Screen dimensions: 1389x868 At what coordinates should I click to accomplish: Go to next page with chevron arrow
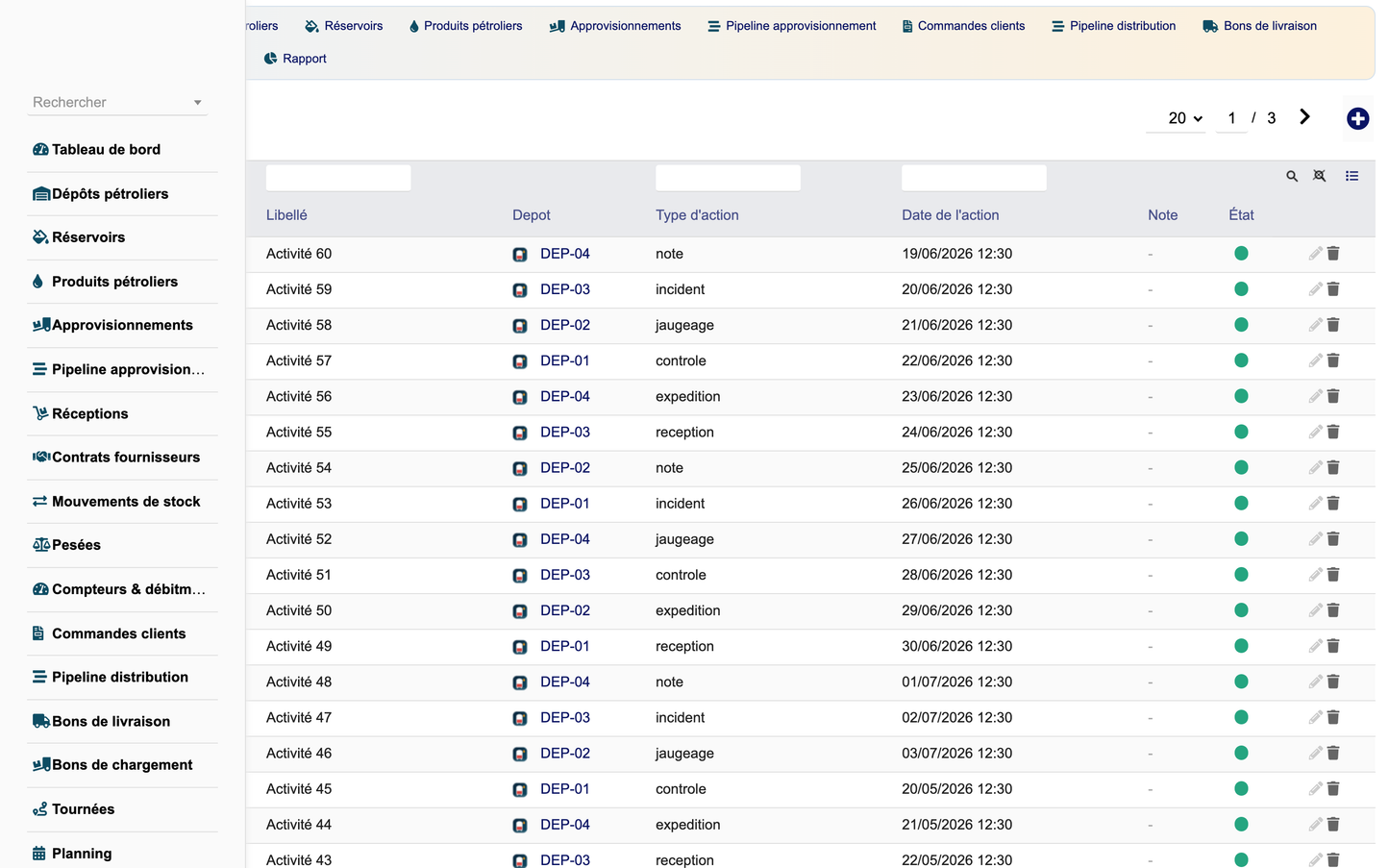coord(1304,116)
